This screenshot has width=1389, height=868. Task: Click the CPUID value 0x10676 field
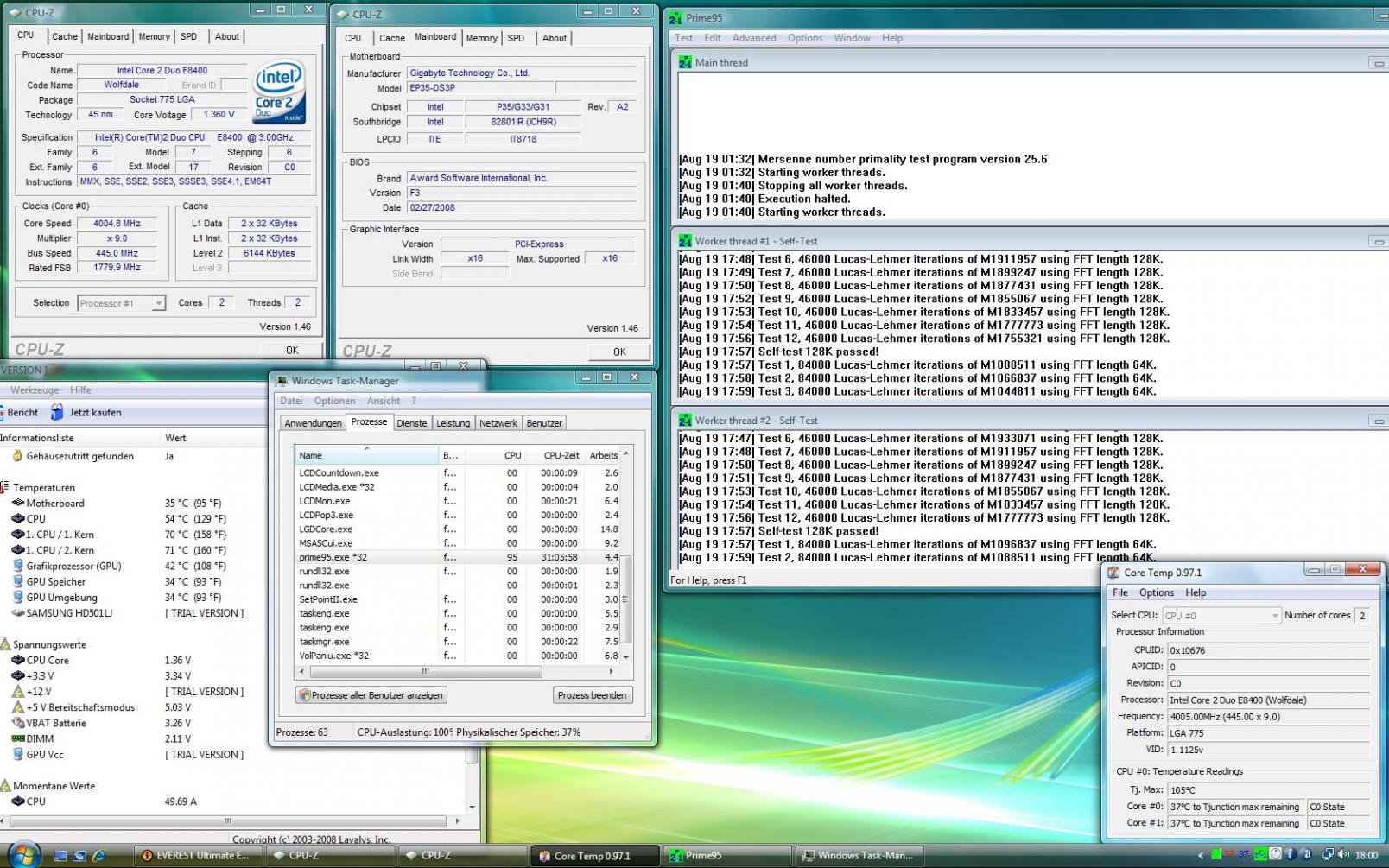(x=1267, y=650)
